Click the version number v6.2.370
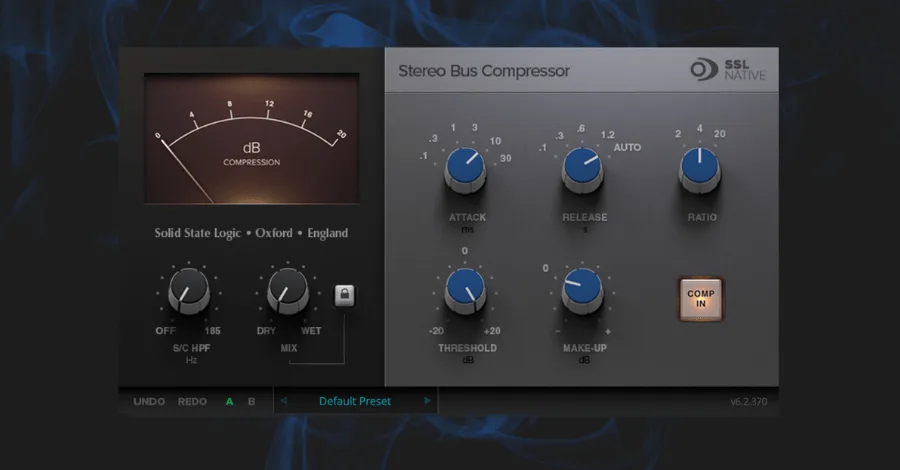 (748, 402)
